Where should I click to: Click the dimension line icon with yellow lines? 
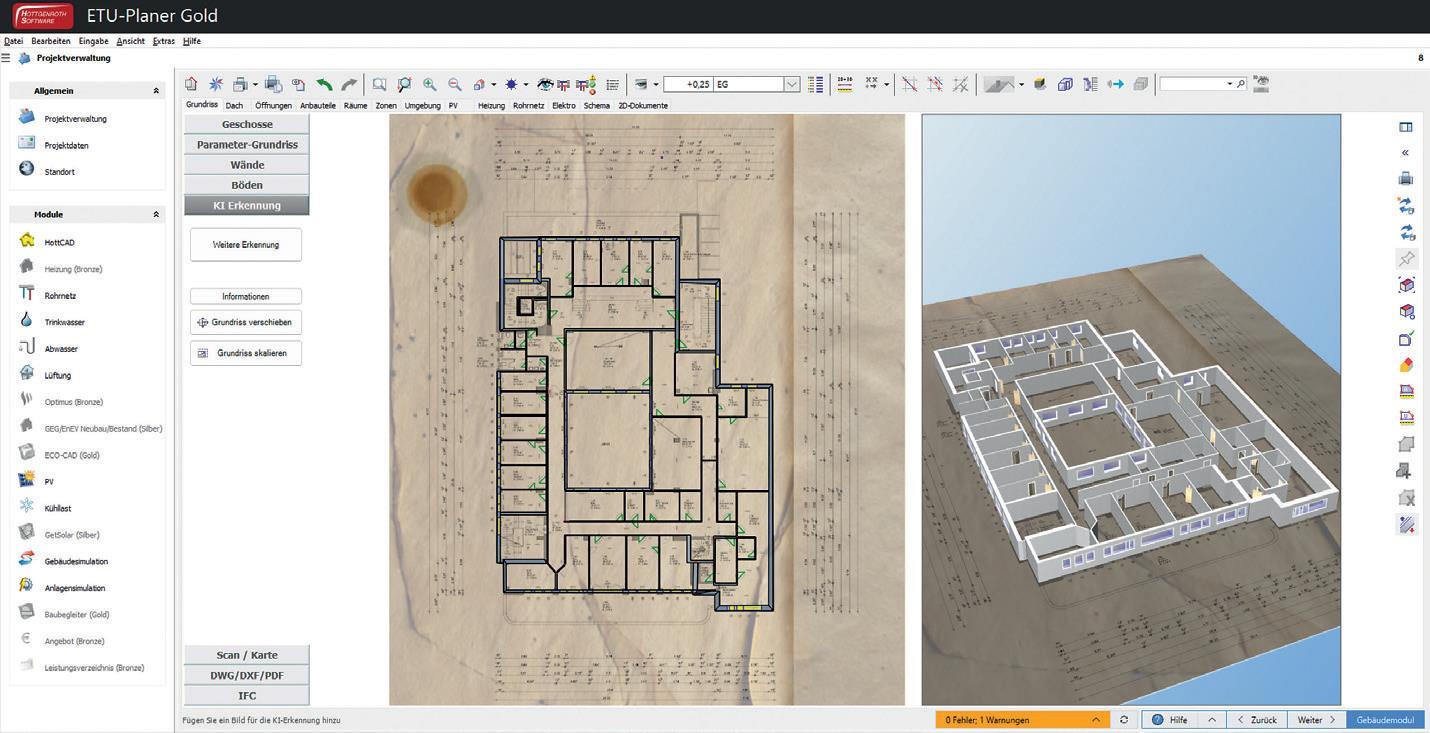coord(845,85)
